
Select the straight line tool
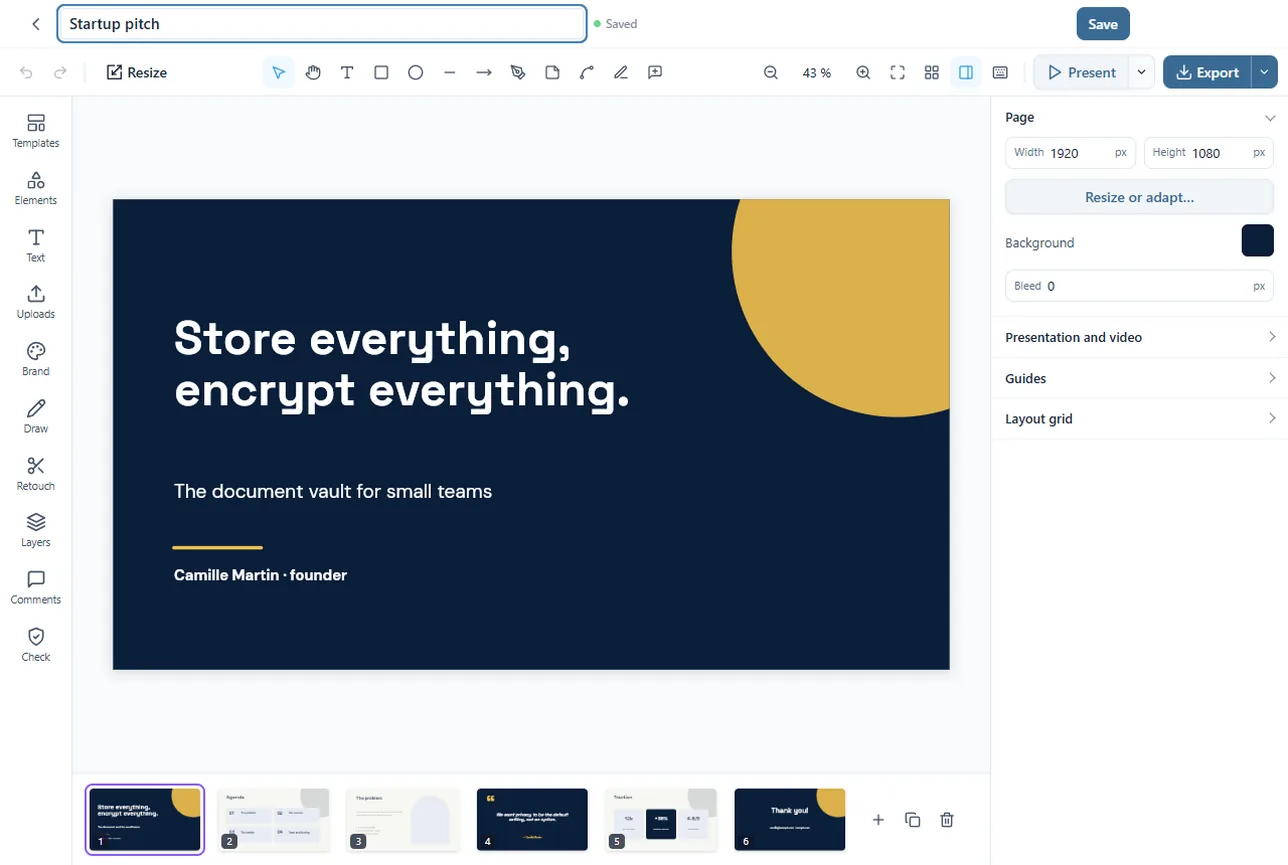click(450, 72)
